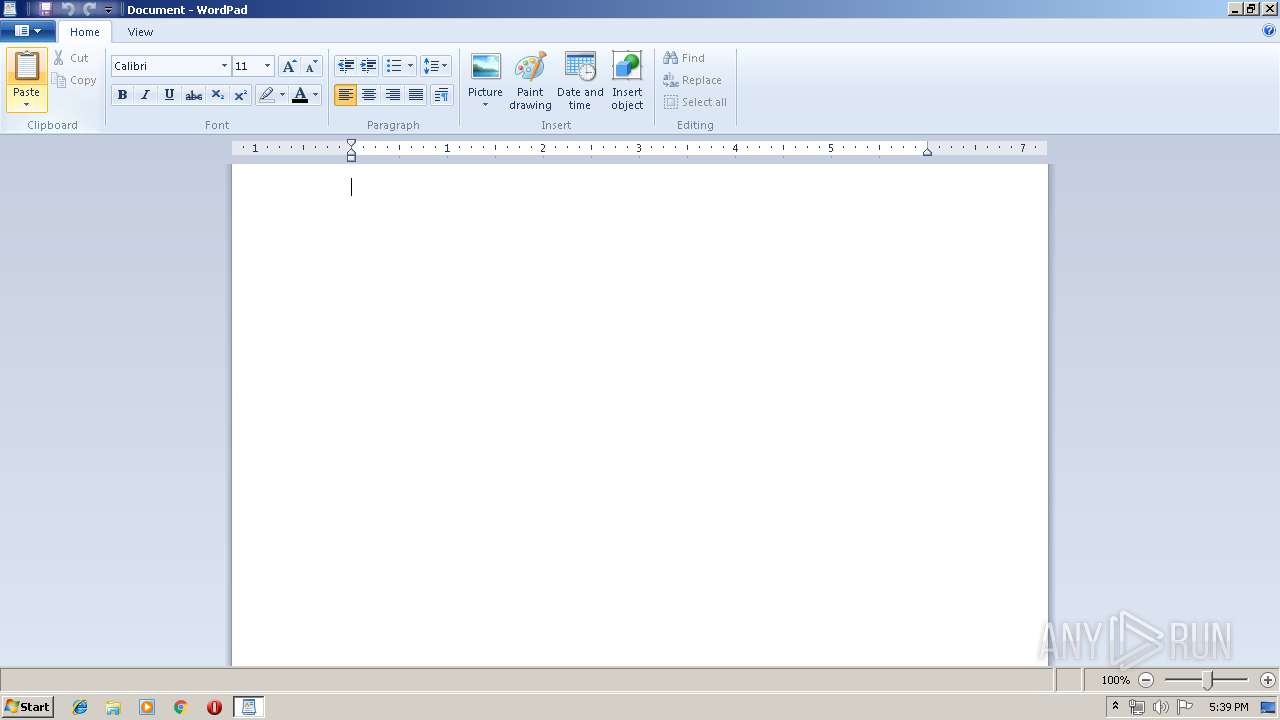Launch Google Chrome from taskbar

[180, 707]
